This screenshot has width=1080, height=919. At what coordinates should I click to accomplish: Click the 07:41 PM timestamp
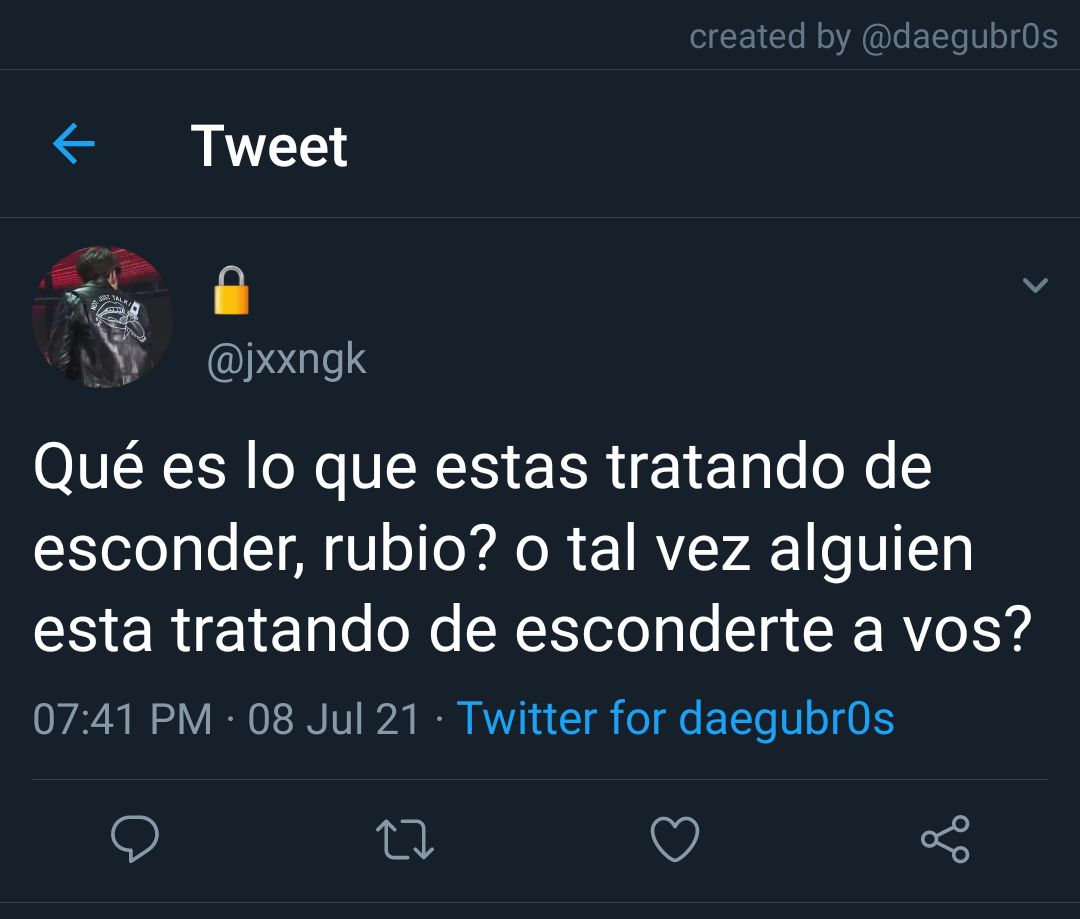123,719
